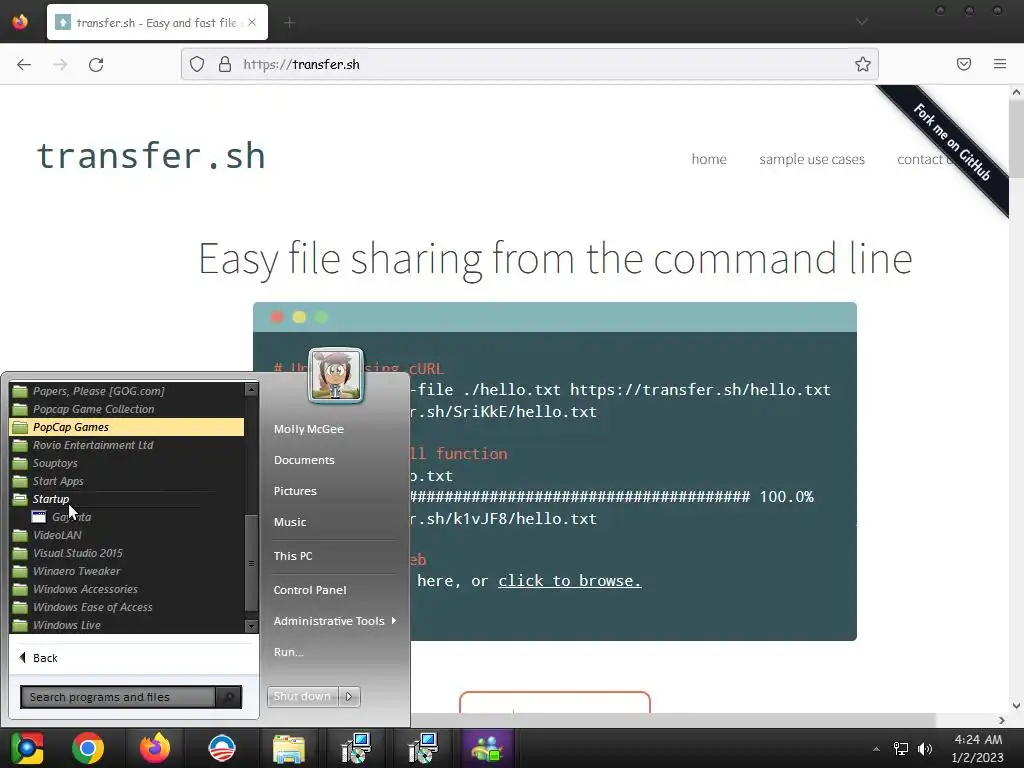Open the Run... dialog
The height and width of the screenshot is (768, 1024).
click(289, 652)
